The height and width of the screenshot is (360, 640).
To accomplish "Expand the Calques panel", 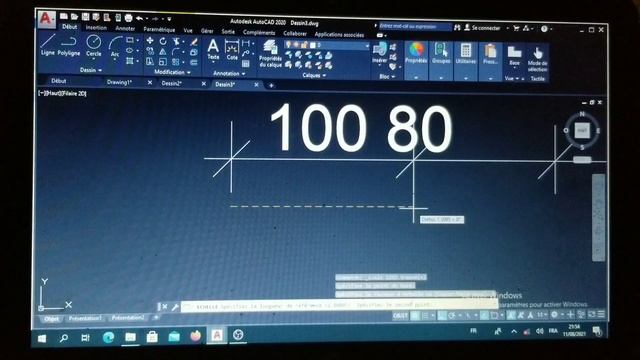I will click(x=314, y=76).
